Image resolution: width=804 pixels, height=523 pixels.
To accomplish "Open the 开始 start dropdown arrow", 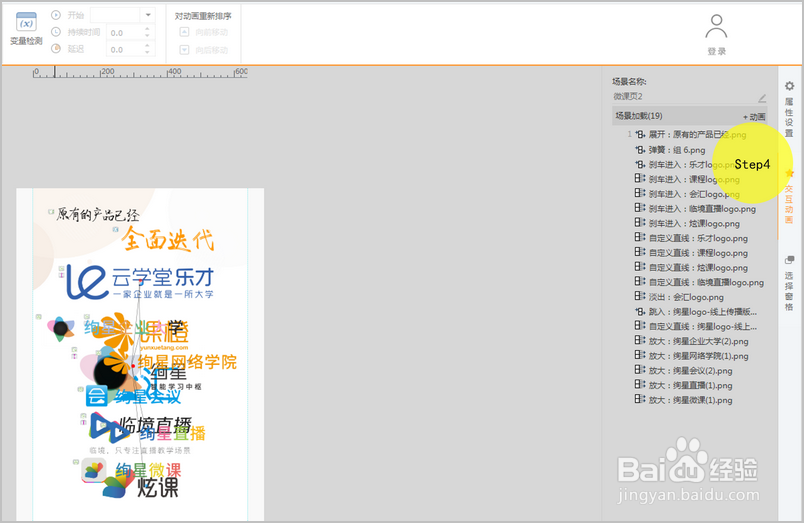I will tap(148, 15).
